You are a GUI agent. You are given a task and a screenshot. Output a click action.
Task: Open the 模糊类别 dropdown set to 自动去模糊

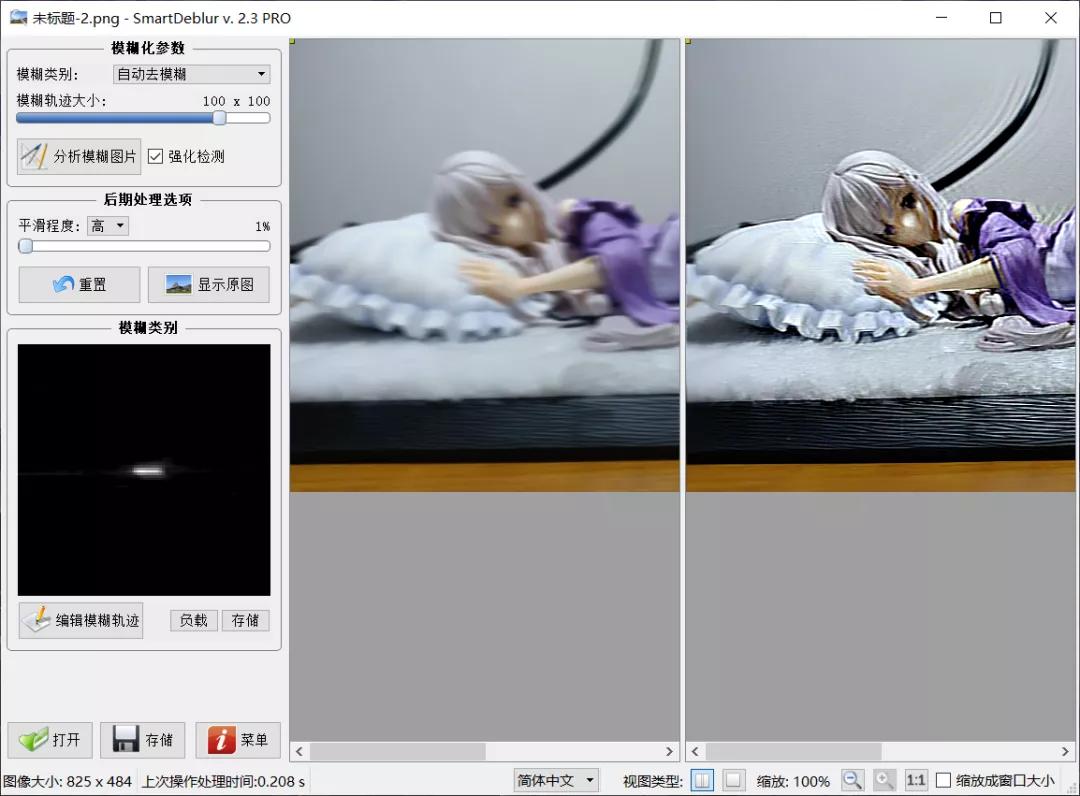(191, 74)
